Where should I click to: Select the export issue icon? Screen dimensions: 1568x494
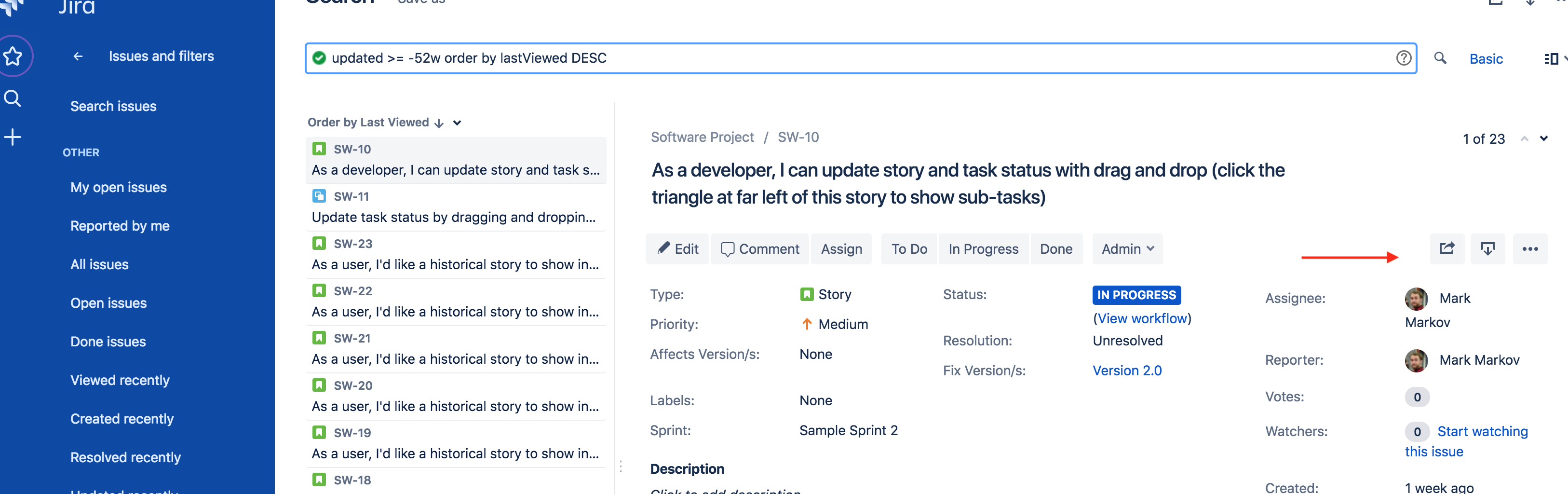point(1487,248)
